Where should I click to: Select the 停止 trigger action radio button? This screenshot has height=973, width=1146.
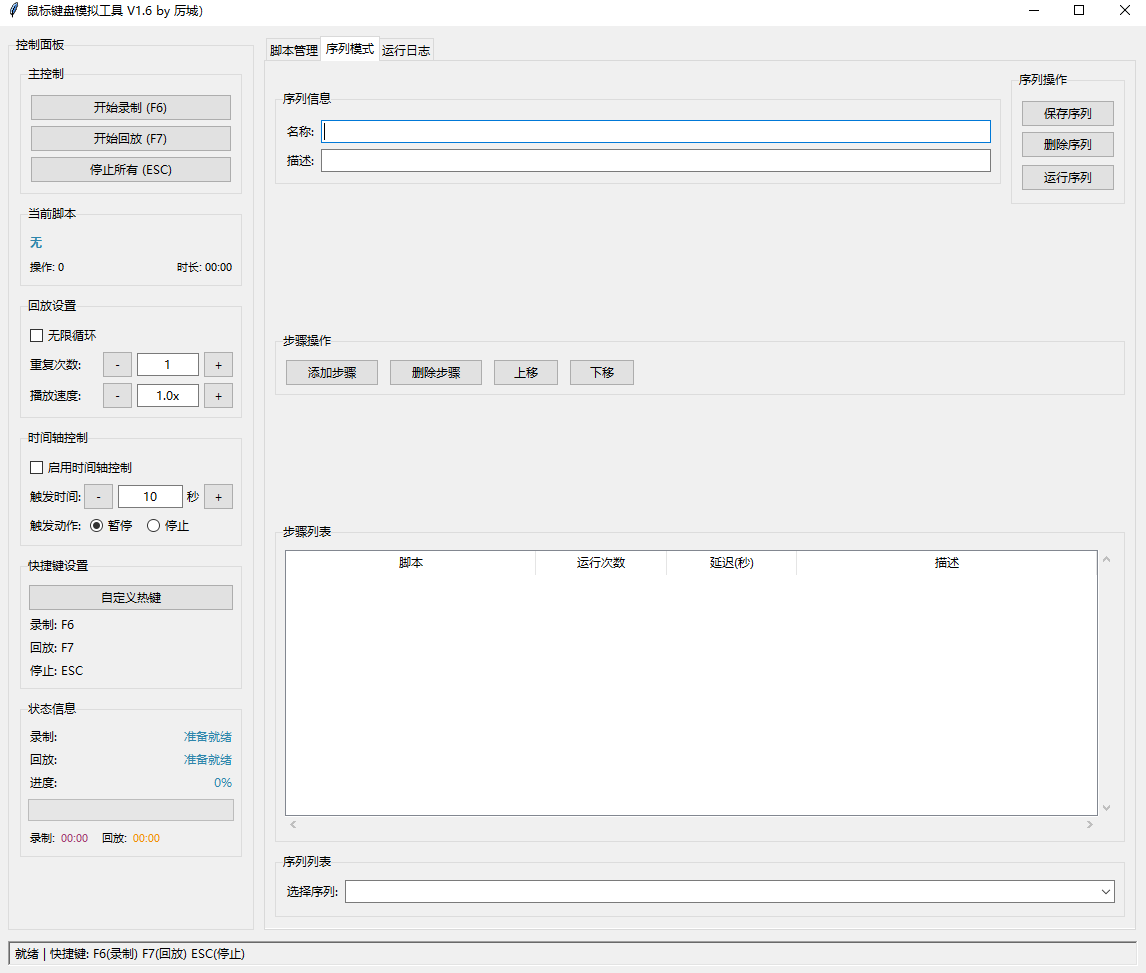(x=154, y=526)
